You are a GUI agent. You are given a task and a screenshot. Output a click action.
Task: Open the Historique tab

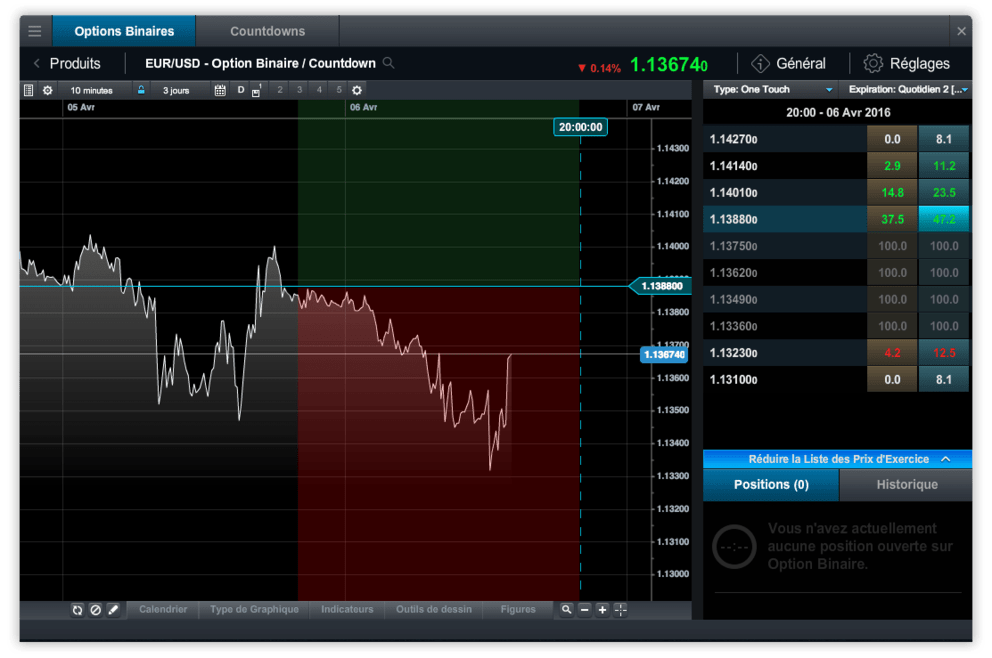pos(907,485)
